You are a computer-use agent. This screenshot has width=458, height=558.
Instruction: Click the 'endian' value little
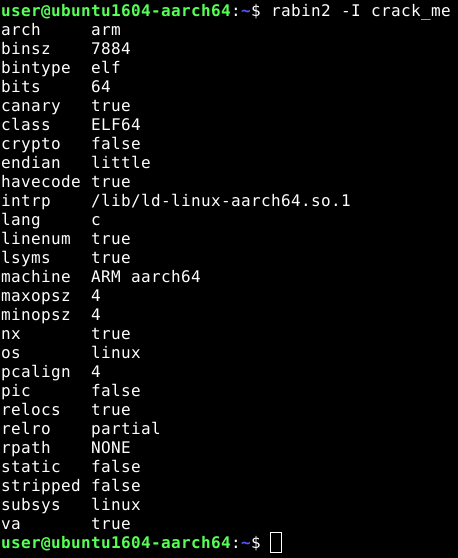(x=121, y=163)
